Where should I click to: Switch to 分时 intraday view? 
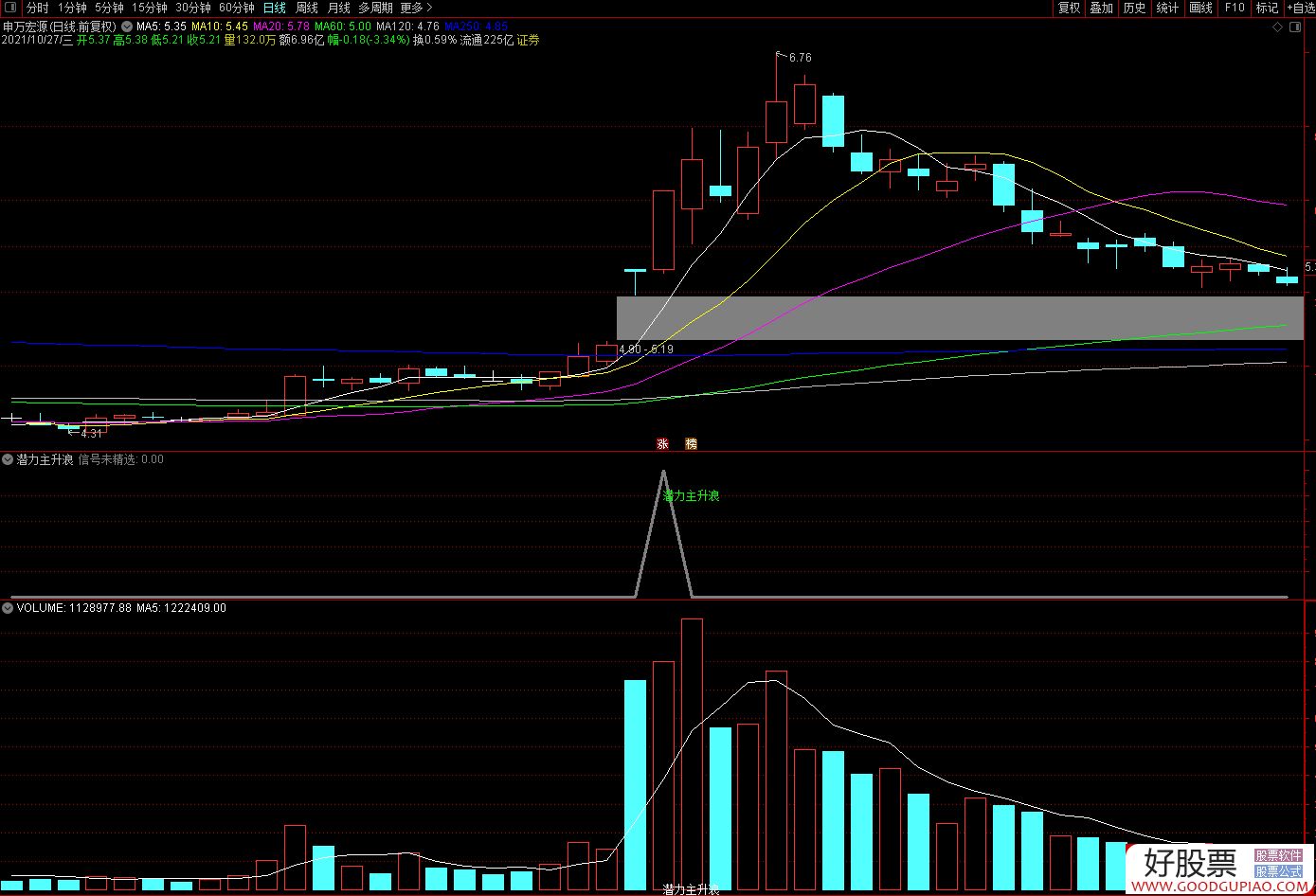tap(37, 8)
